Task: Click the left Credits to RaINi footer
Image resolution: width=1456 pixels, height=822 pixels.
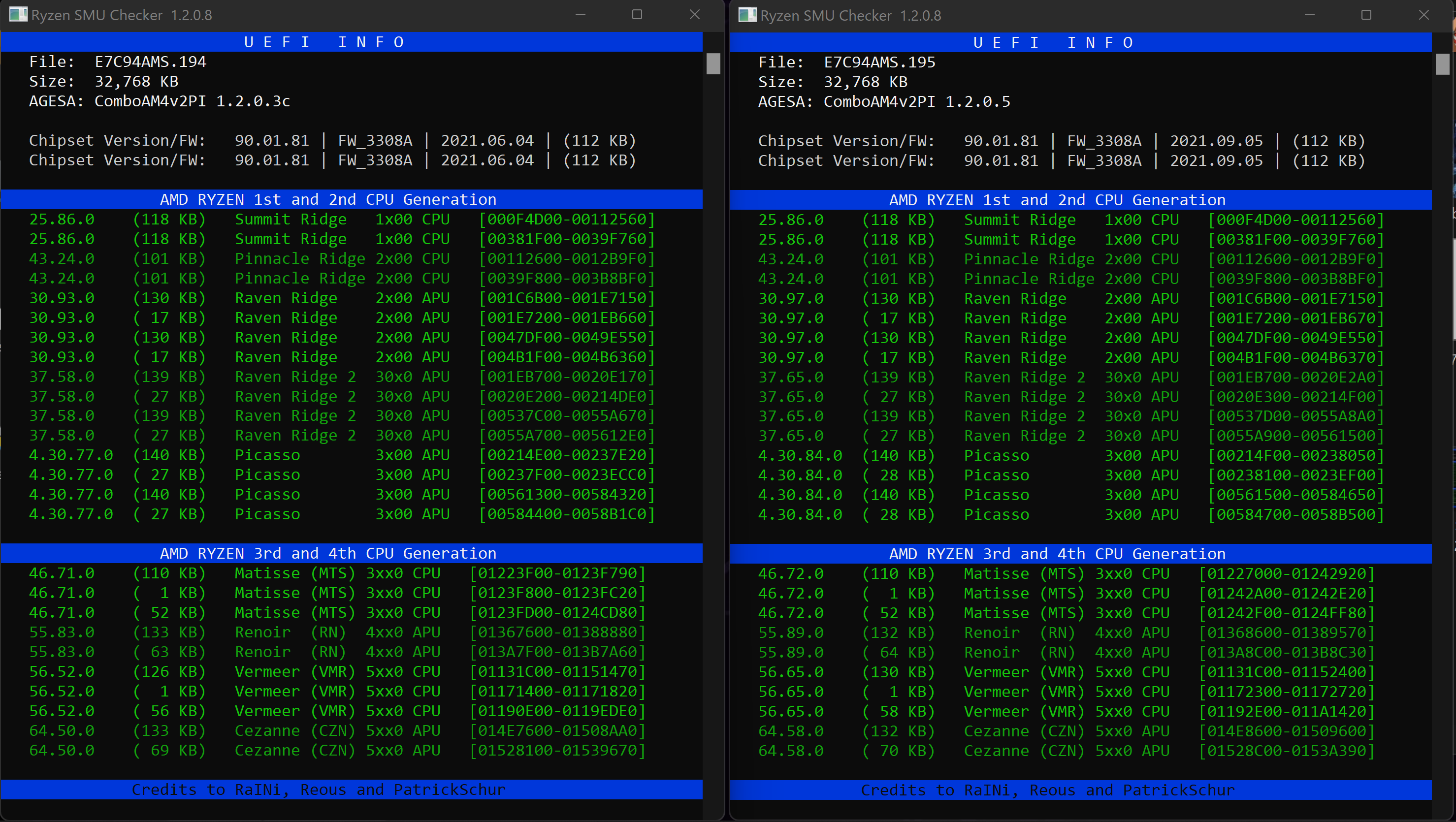Action: click(x=319, y=790)
